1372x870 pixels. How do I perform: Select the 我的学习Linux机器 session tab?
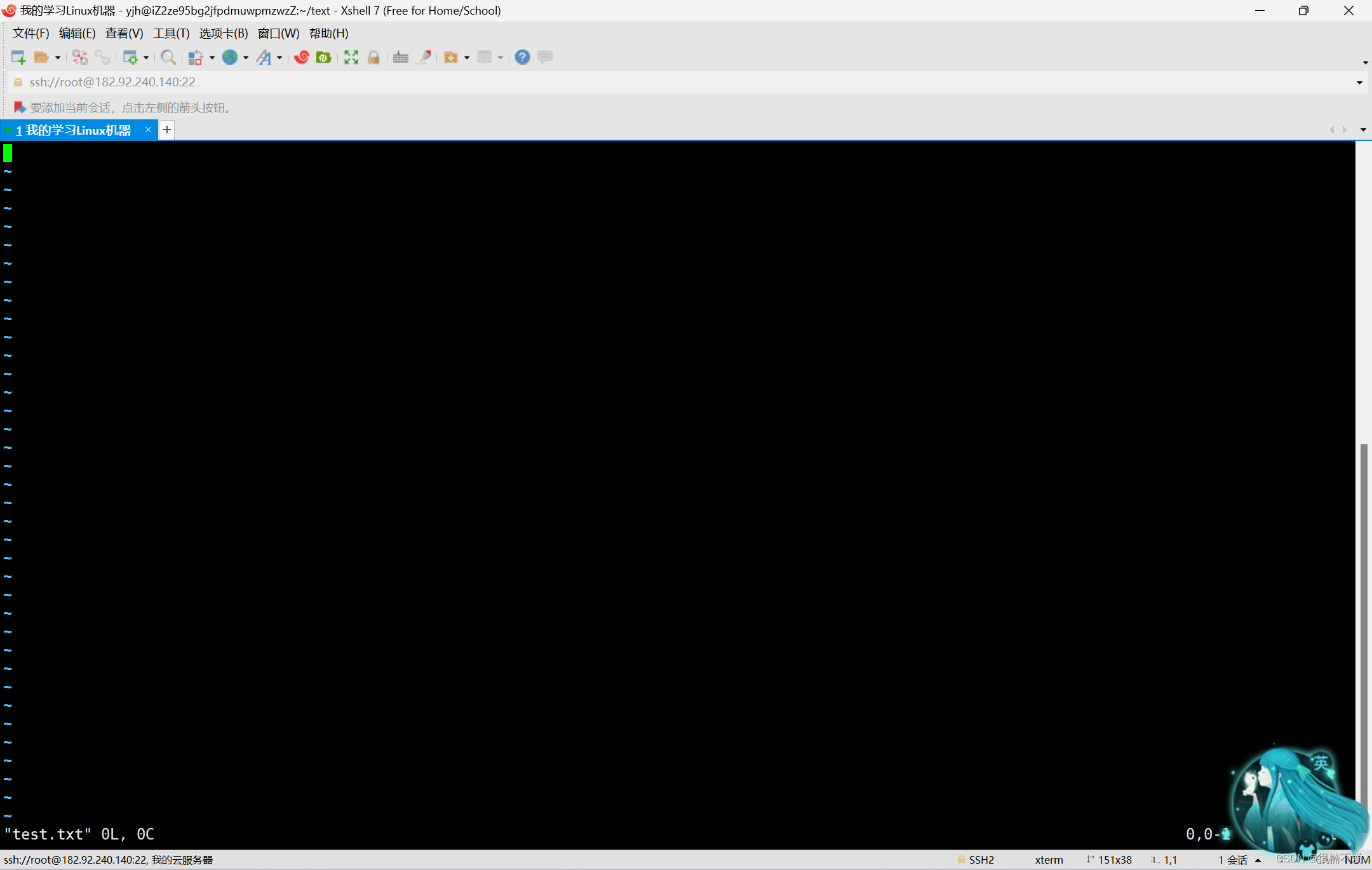74,130
